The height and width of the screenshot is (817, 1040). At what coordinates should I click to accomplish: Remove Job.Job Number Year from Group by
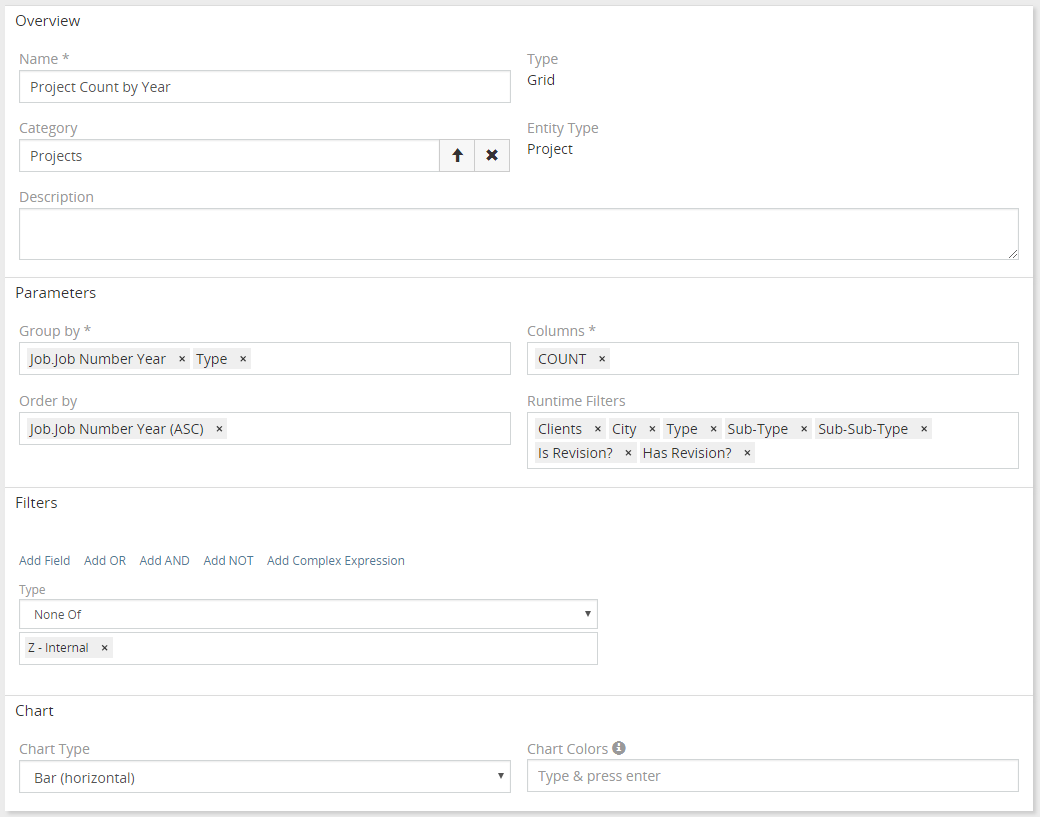click(181, 358)
